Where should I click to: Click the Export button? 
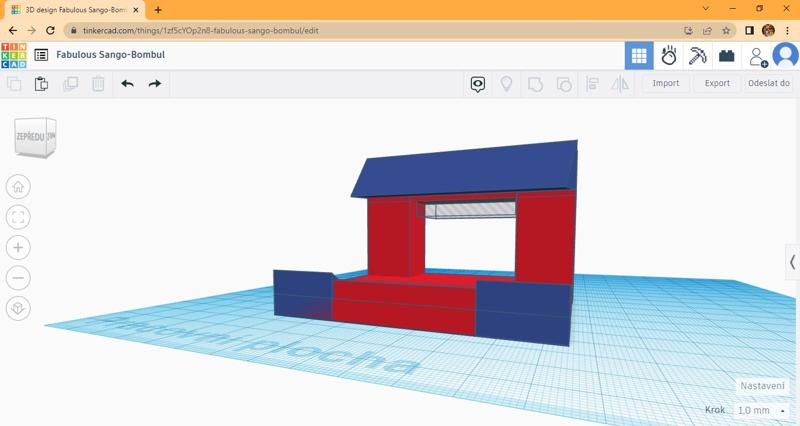[717, 83]
